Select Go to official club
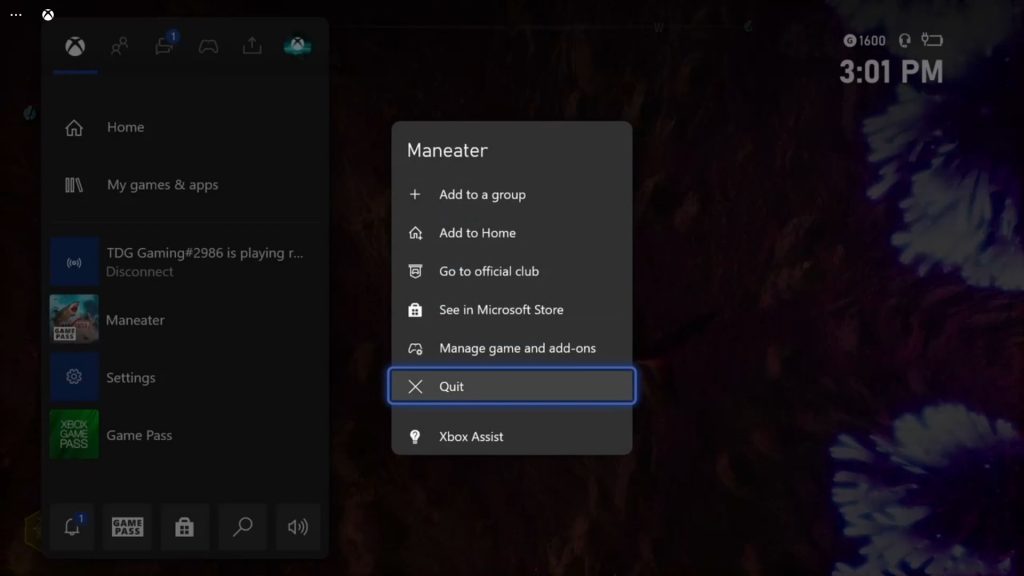Image resolution: width=1024 pixels, height=576 pixels. (x=511, y=272)
